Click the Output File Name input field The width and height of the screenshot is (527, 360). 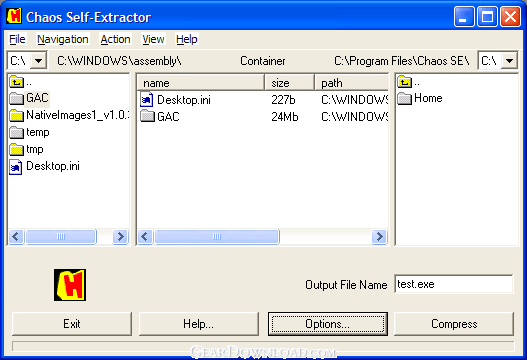pos(454,284)
